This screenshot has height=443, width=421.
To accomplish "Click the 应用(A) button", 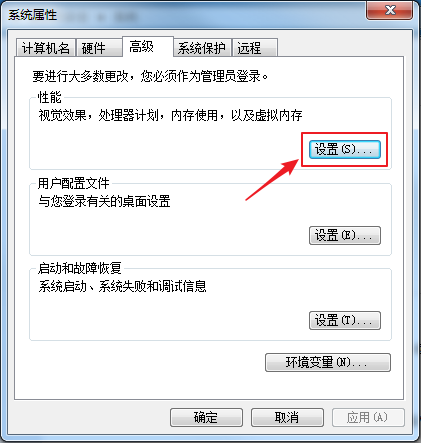I will click(x=368, y=417).
